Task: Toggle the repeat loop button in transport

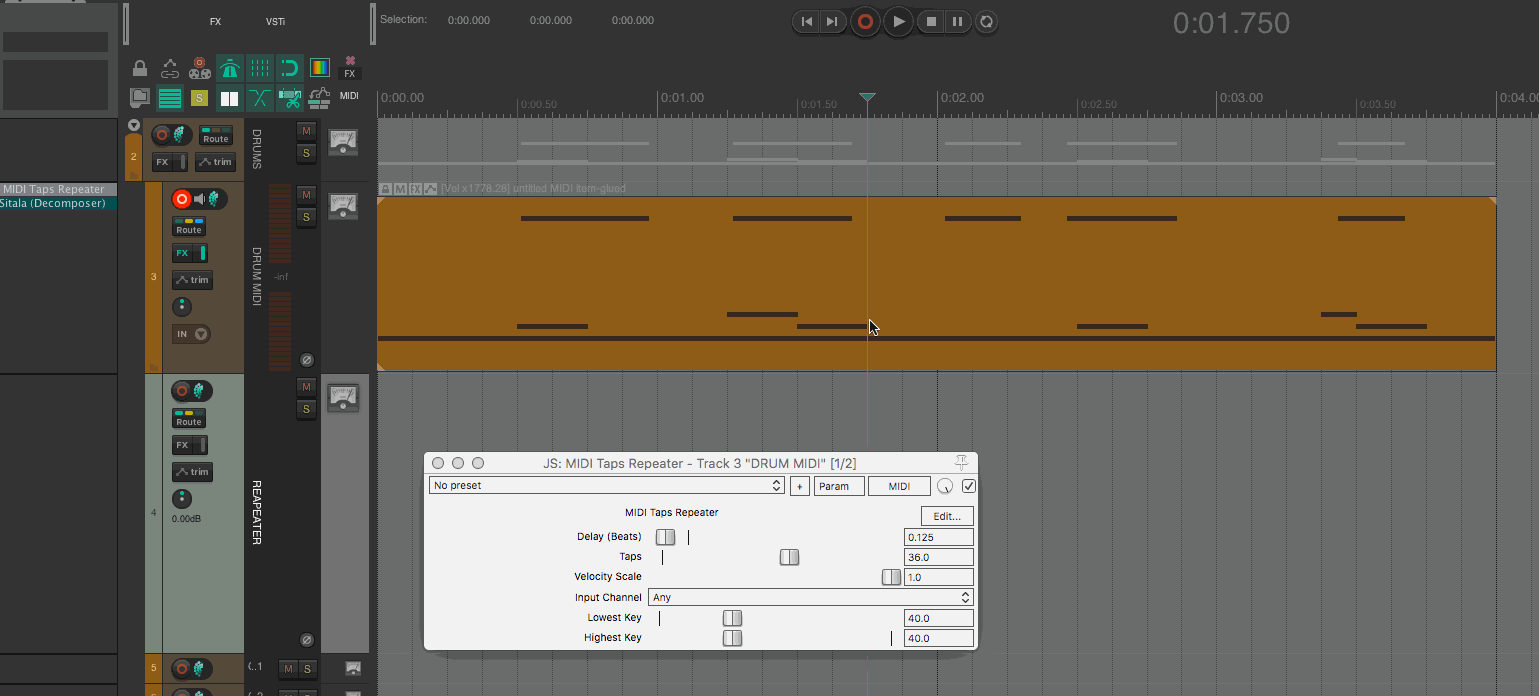Action: click(986, 21)
